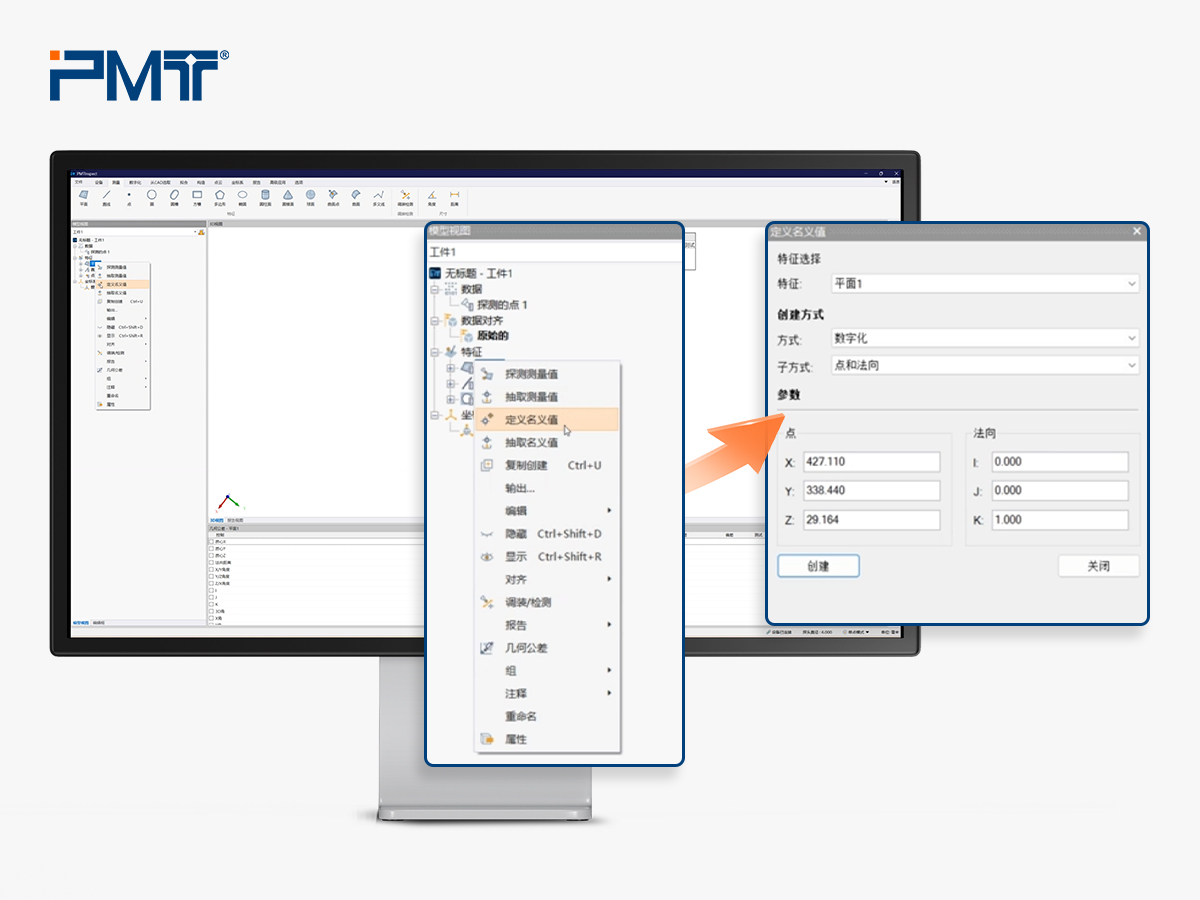The width and height of the screenshot is (1200, 900).
Task: Select the 点 point tool in the ribbon
Action: click(x=129, y=198)
